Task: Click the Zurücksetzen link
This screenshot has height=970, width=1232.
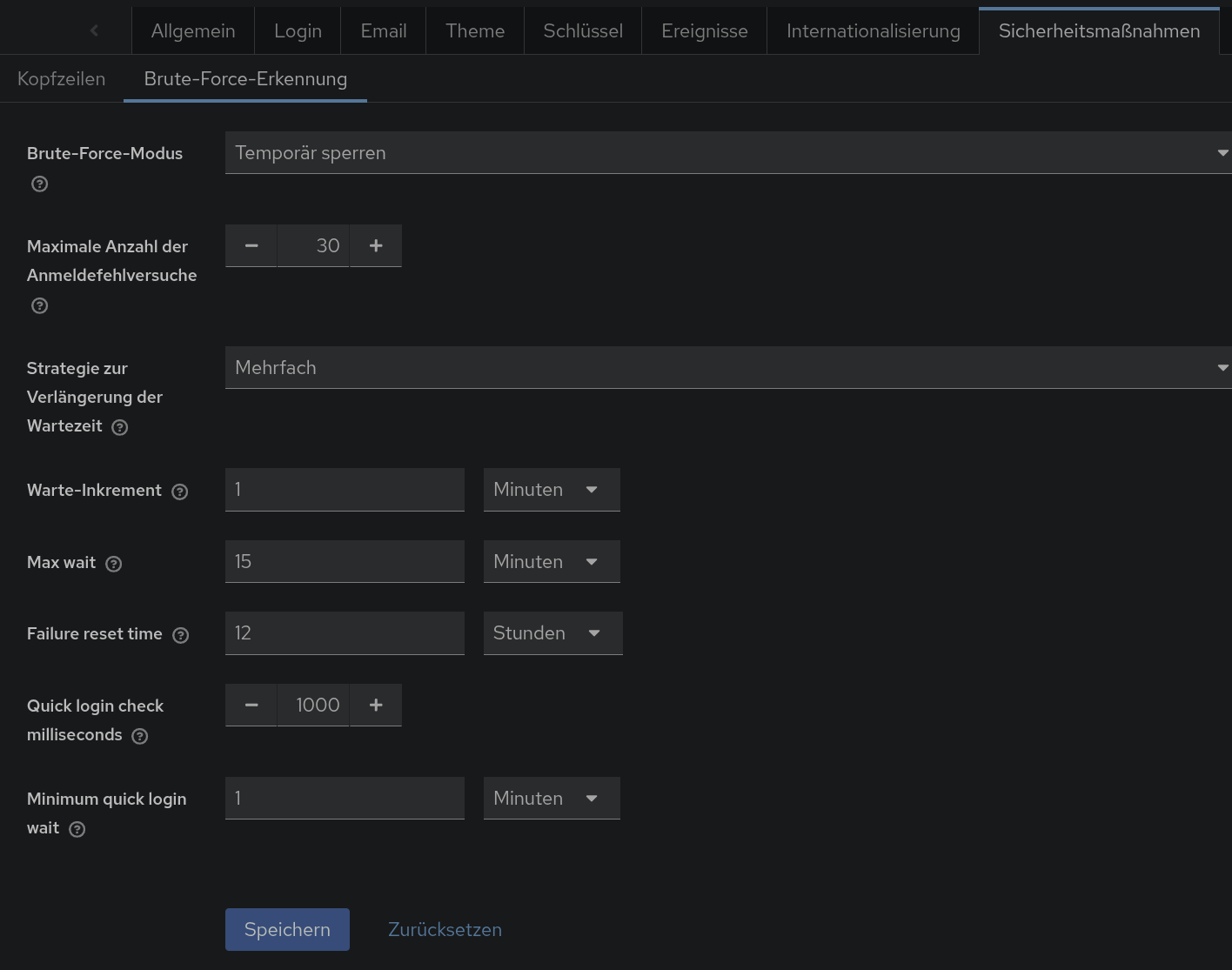Action: pos(445,929)
